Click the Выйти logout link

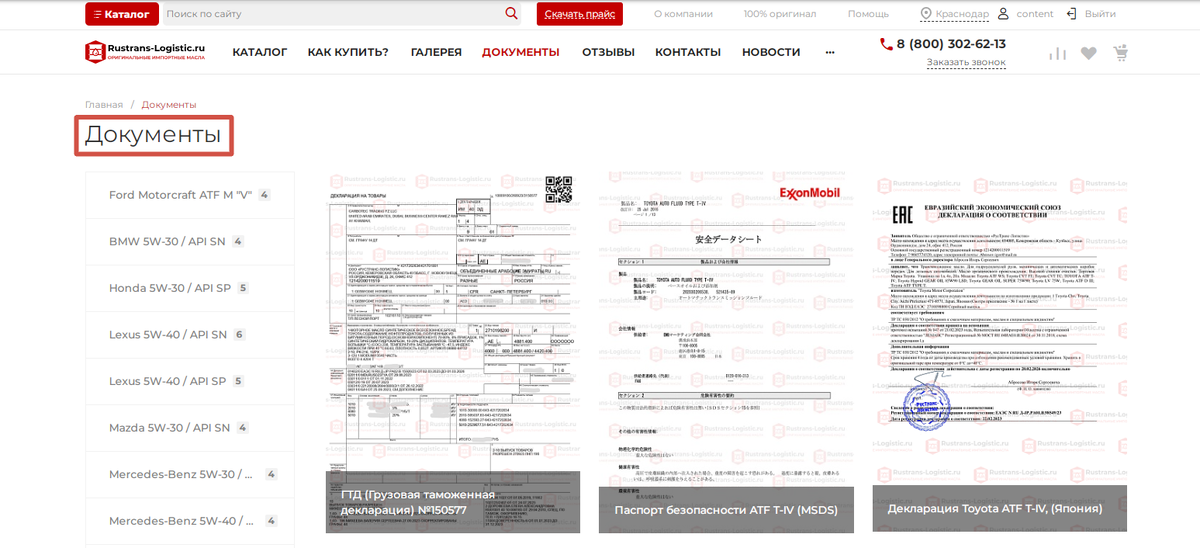pos(1100,14)
